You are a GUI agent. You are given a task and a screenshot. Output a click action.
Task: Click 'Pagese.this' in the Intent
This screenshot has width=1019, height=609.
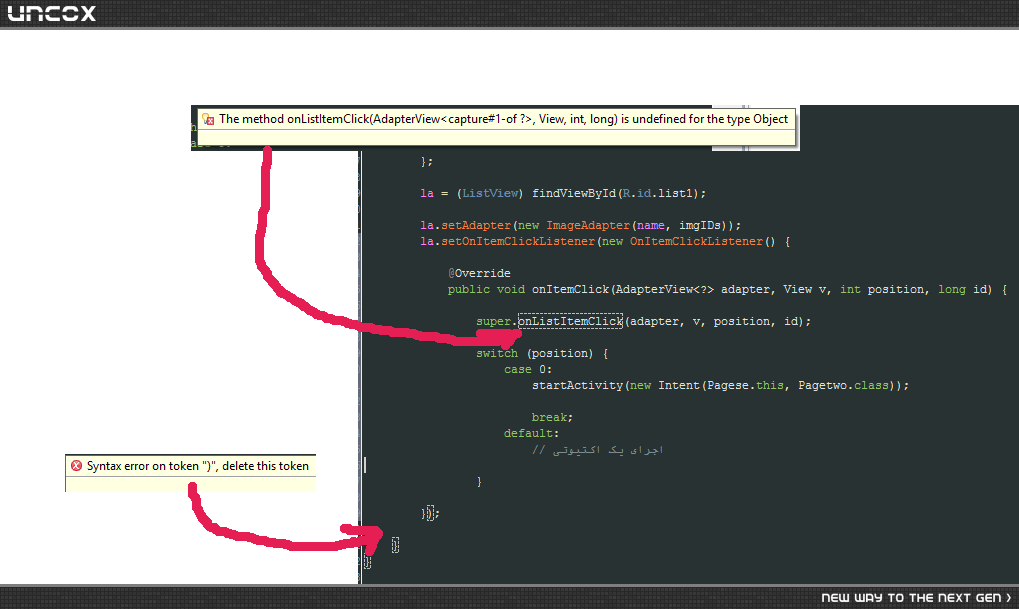click(x=745, y=385)
